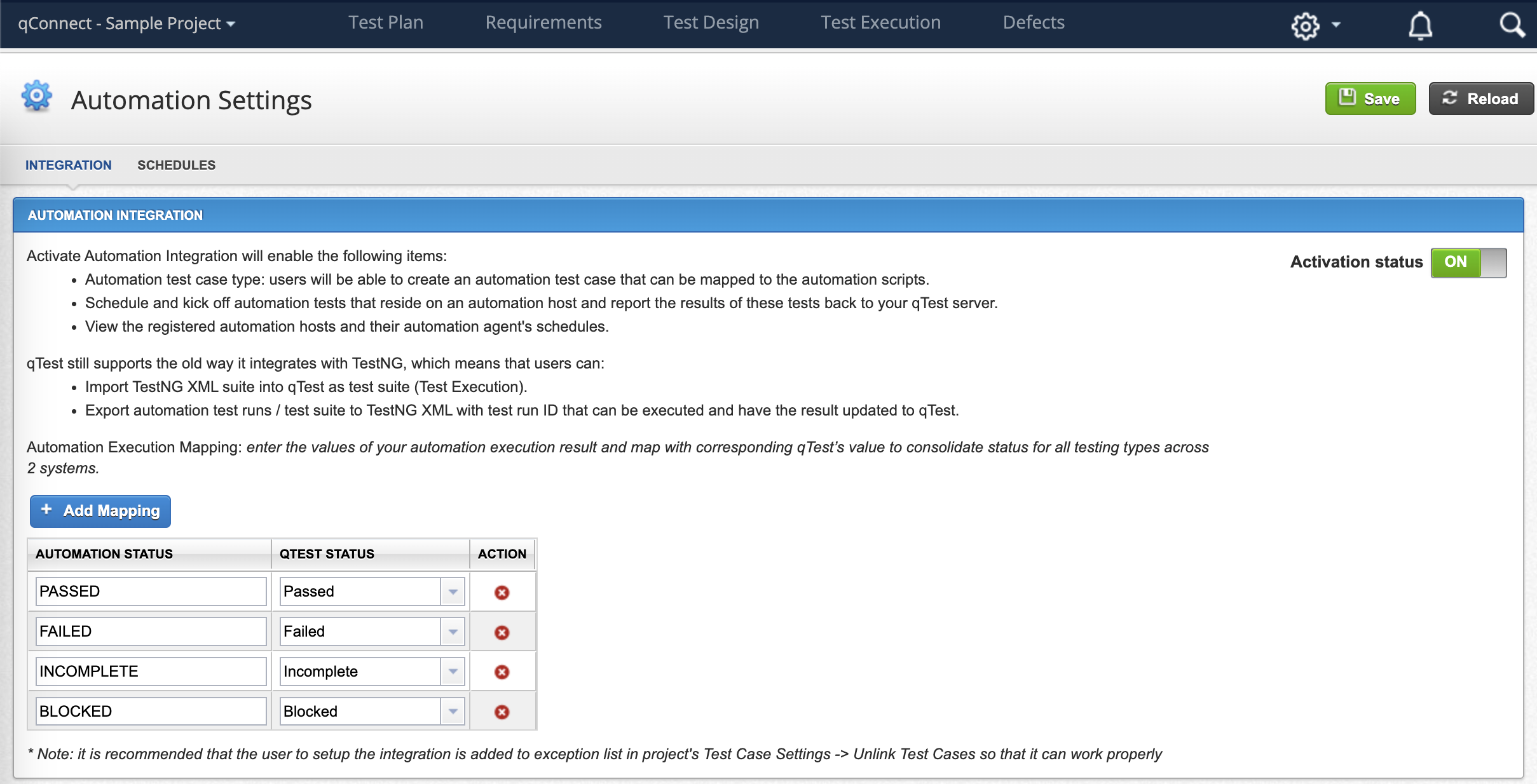Screen dimensions: 1537x784
Task: Navigate to the Defects section
Action: pos(1034,23)
